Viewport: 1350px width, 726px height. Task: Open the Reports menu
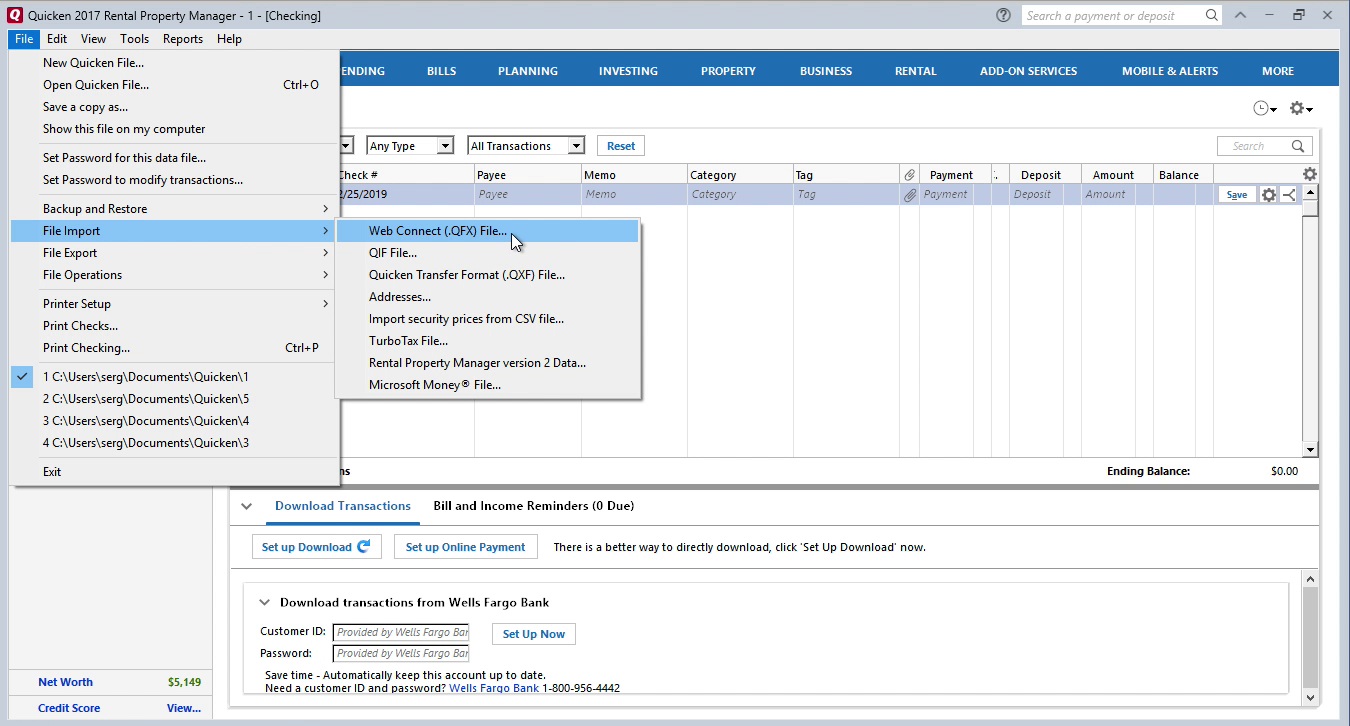pos(183,39)
